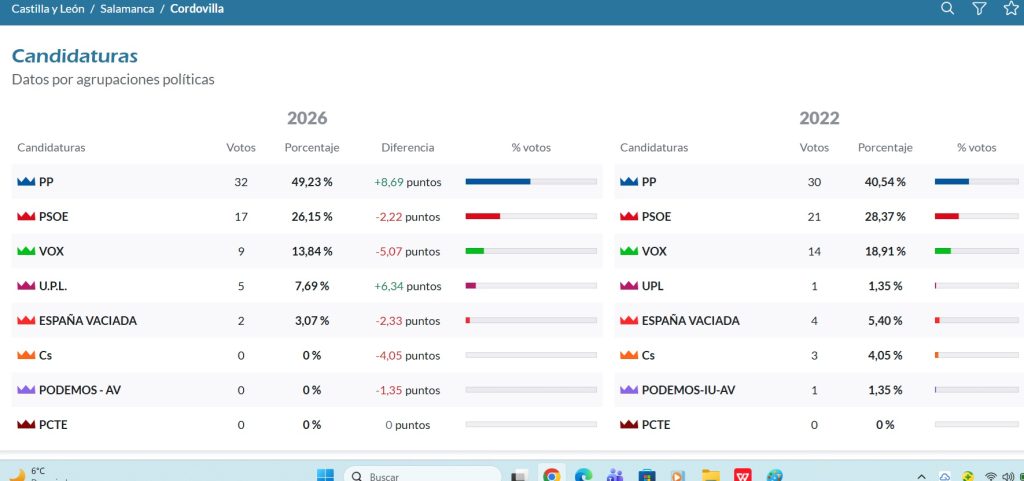This screenshot has width=1024, height=481.
Task: Select the PODEMOS-IU-AV row in 2022
Action: coord(819,390)
